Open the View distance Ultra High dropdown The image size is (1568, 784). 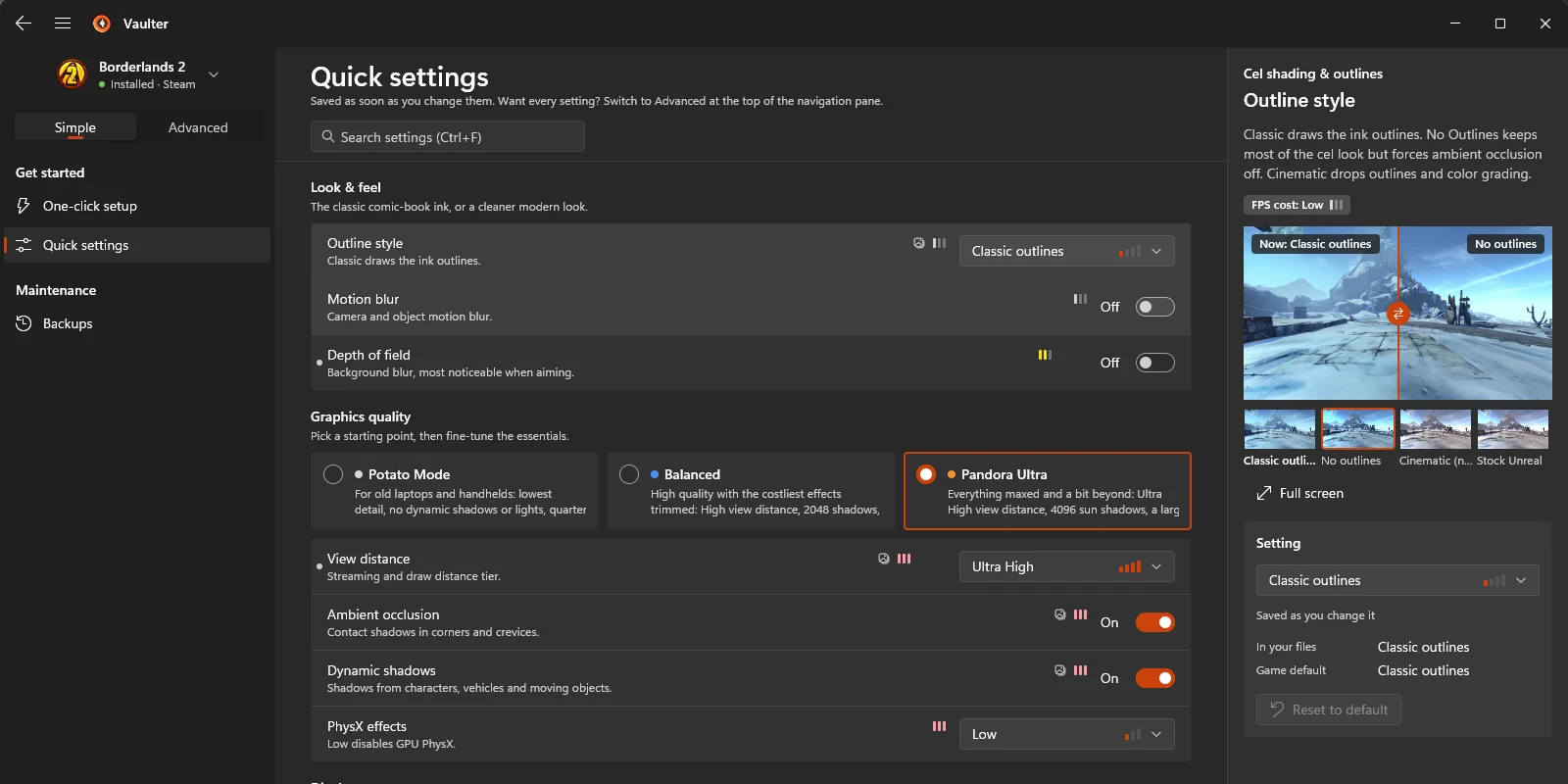[1066, 566]
